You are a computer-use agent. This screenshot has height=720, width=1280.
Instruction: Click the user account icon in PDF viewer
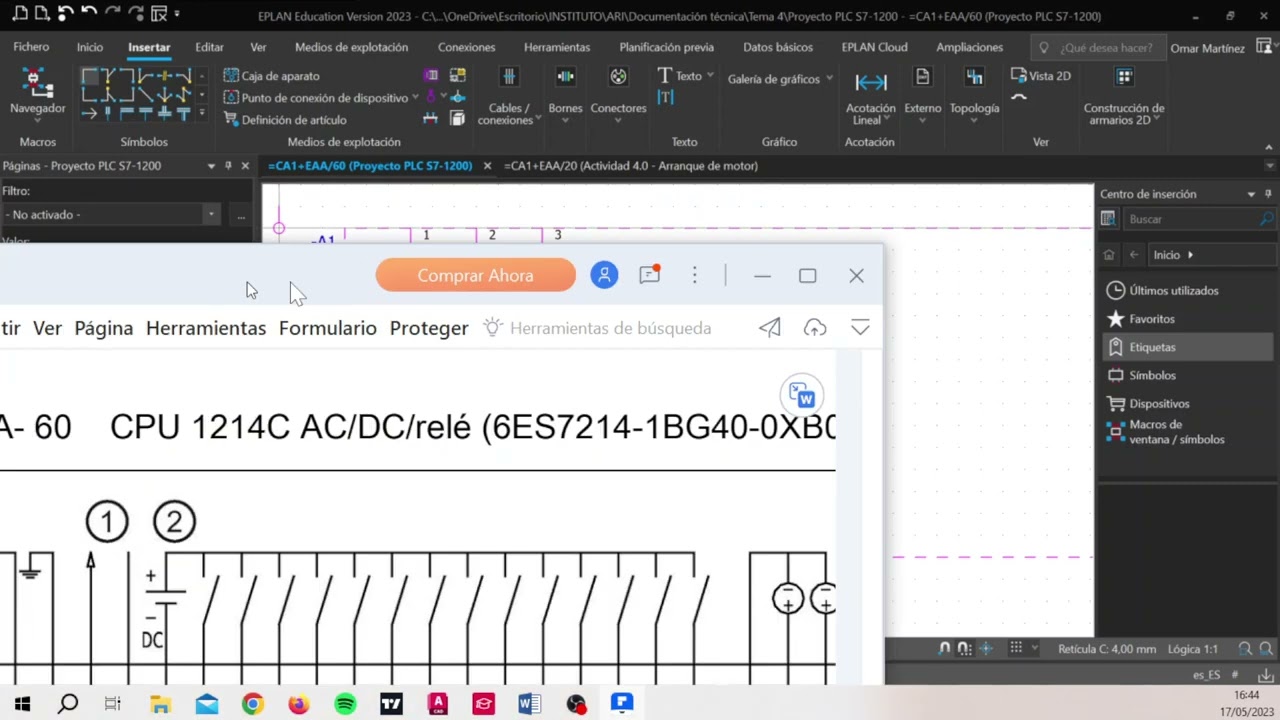point(604,275)
